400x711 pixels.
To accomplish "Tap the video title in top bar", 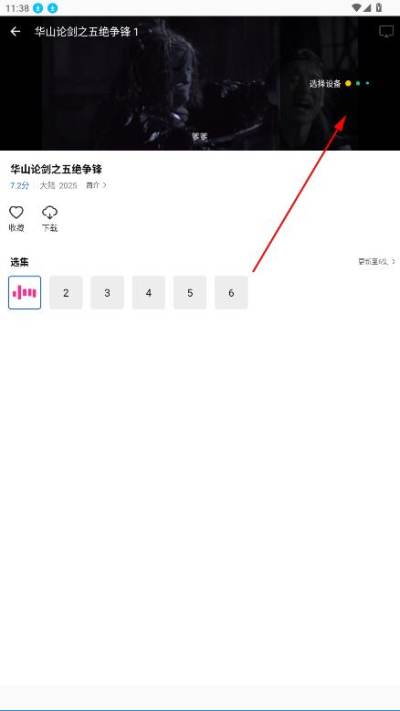I will (86, 32).
